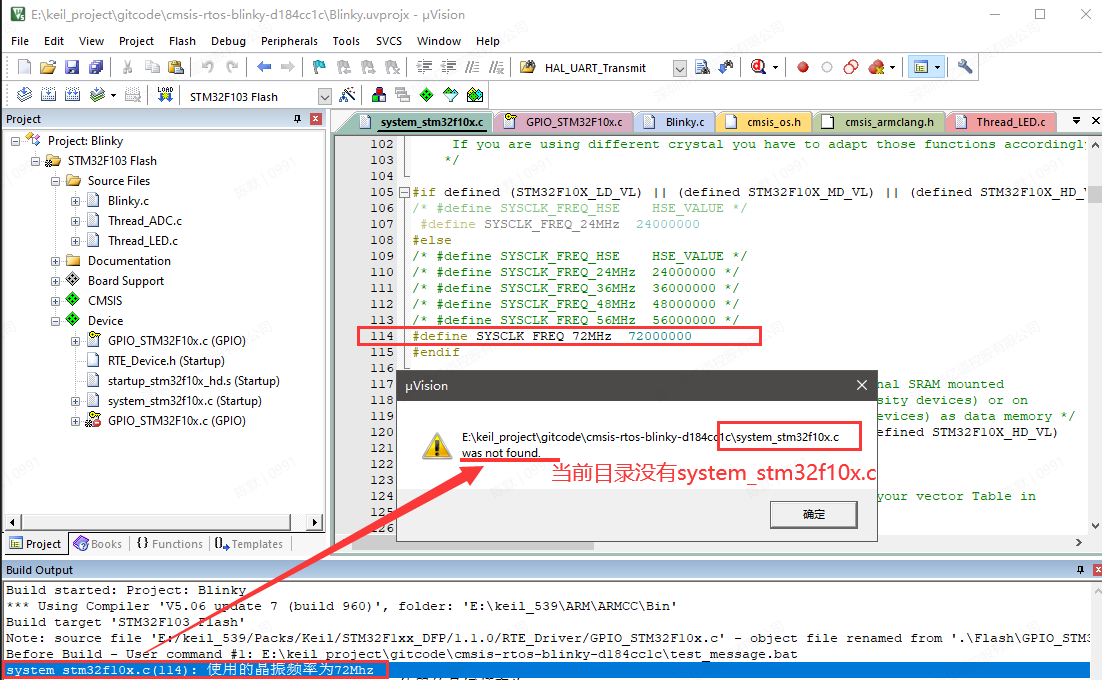Click the Manage Run-Time Environment green diamond icon

427,96
